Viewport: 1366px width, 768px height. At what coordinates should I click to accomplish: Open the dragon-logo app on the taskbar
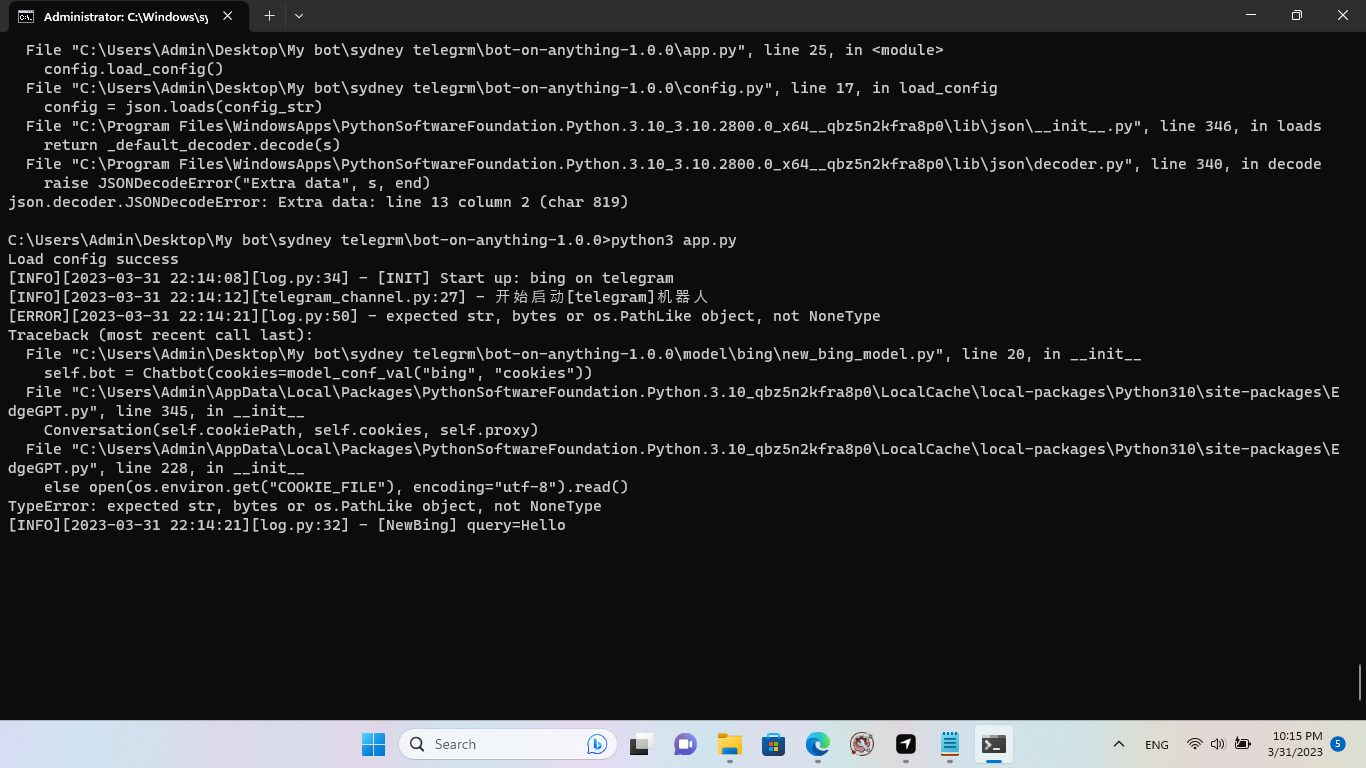click(861, 744)
